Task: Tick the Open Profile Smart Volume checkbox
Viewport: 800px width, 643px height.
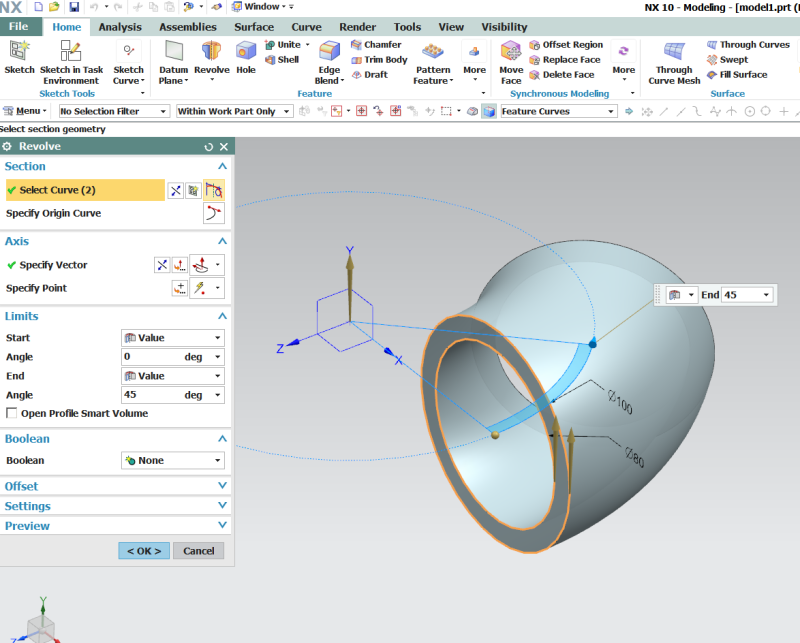Action: 11,413
